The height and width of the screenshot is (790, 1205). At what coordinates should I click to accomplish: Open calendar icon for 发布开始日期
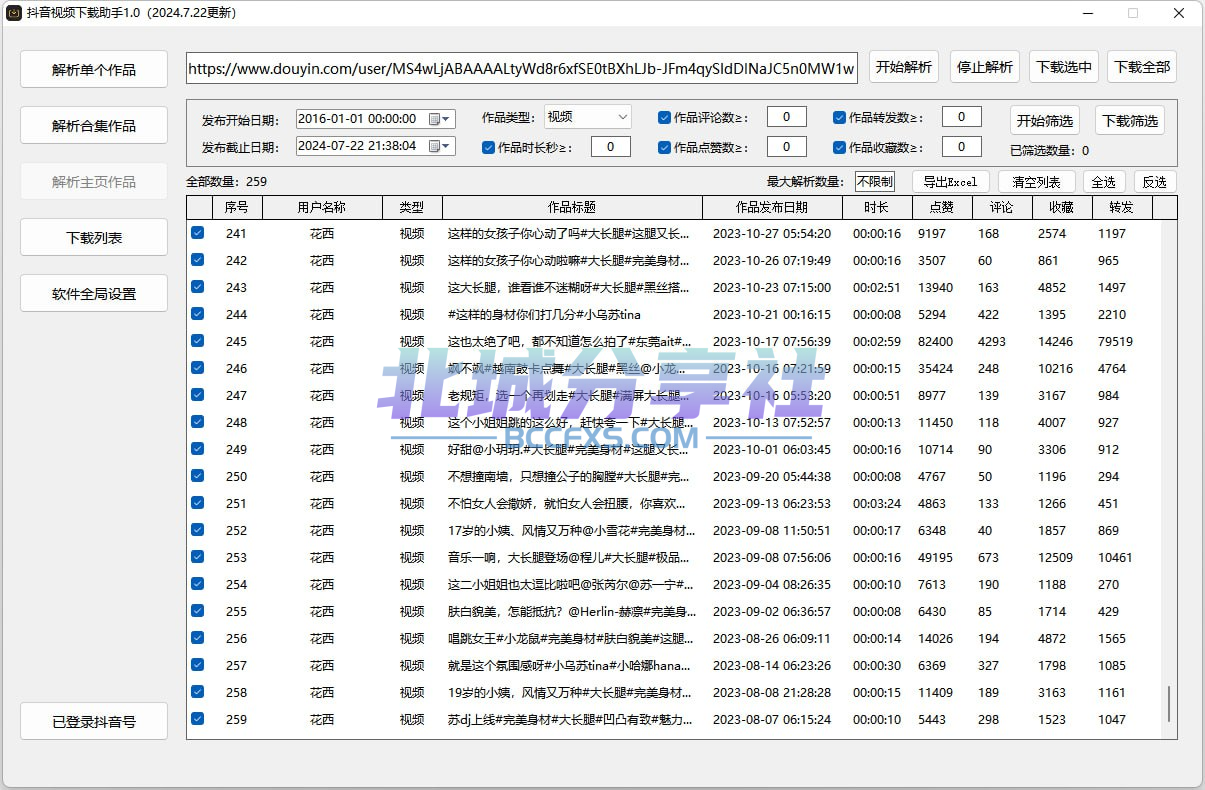coord(440,119)
